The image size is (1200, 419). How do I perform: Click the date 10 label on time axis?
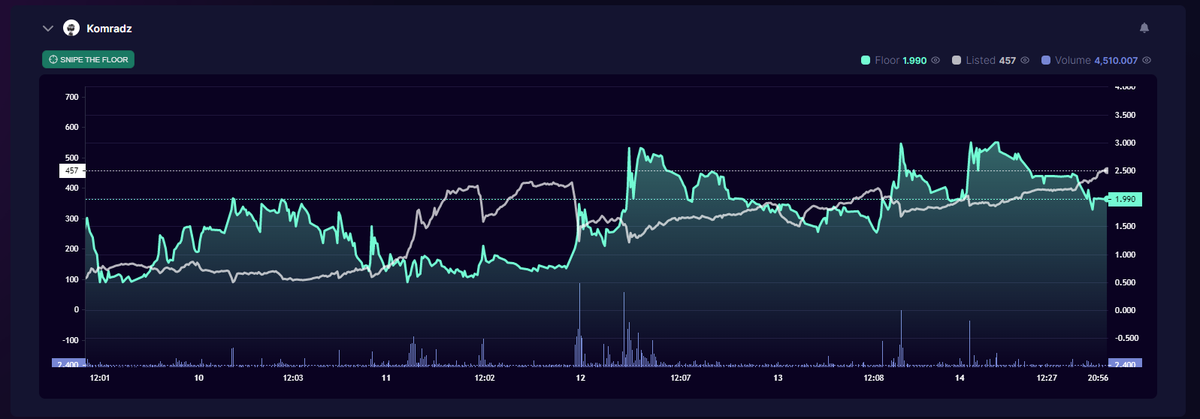(199, 379)
